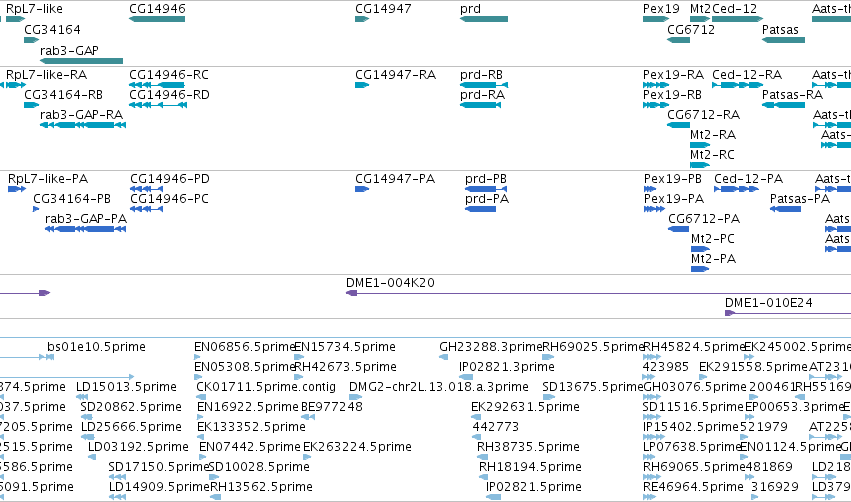Select protein CG14946-PD glyph
851x502 pixels.
tap(147, 189)
